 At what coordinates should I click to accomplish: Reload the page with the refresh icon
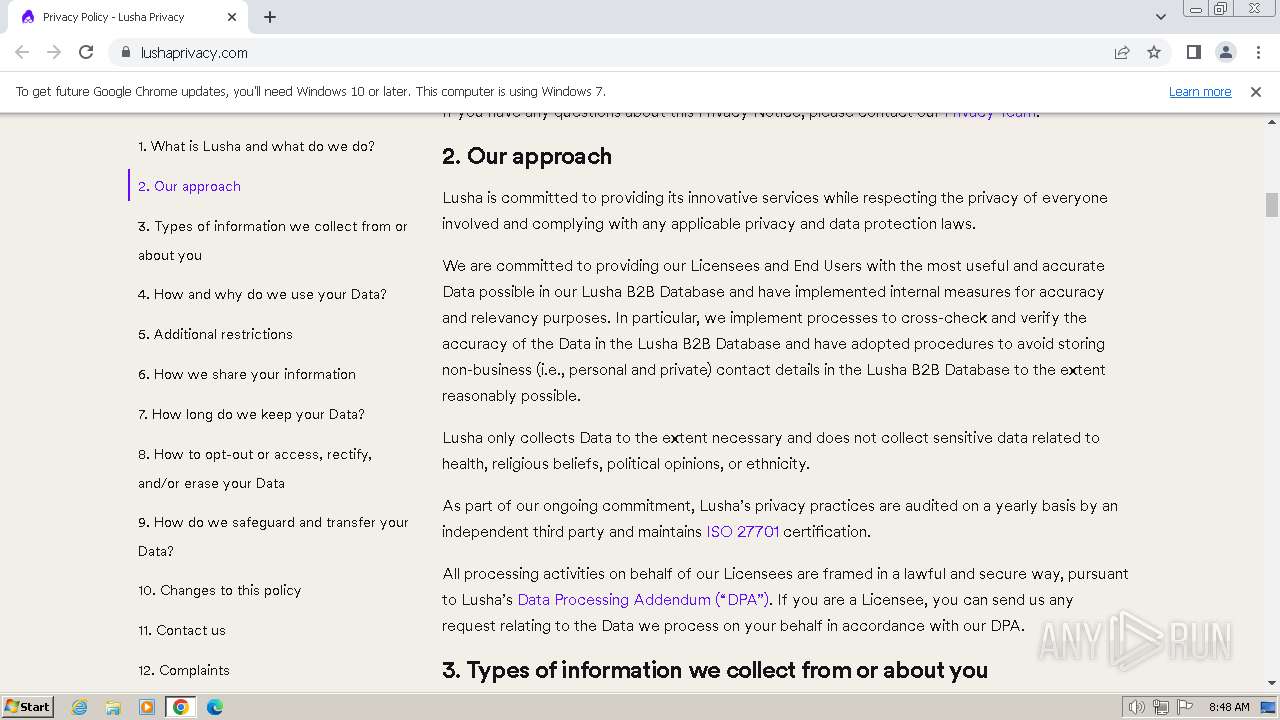[86, 52]
